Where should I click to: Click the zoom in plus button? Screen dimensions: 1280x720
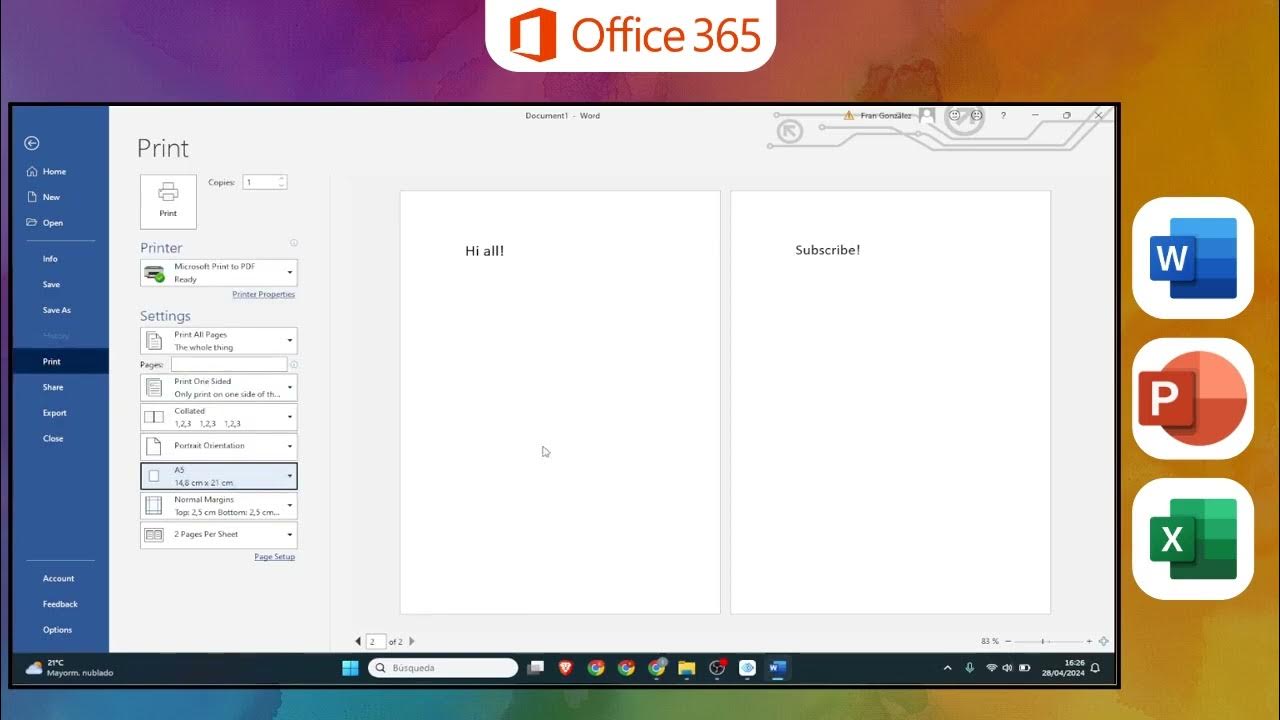pyautogui.click(x=1089, y=641)
